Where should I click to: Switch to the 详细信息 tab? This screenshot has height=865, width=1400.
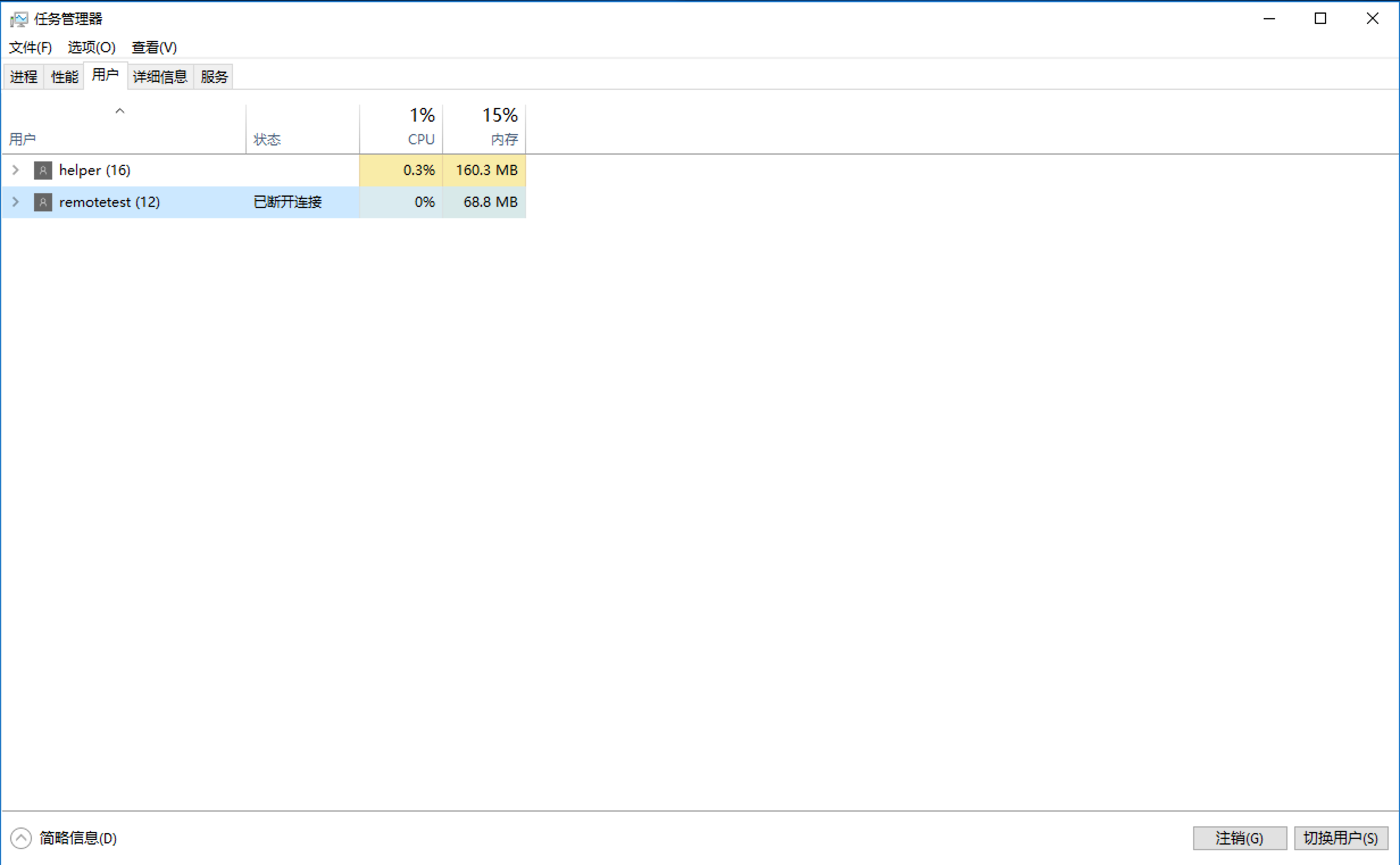pyautogui.click(x=160, y=77)
